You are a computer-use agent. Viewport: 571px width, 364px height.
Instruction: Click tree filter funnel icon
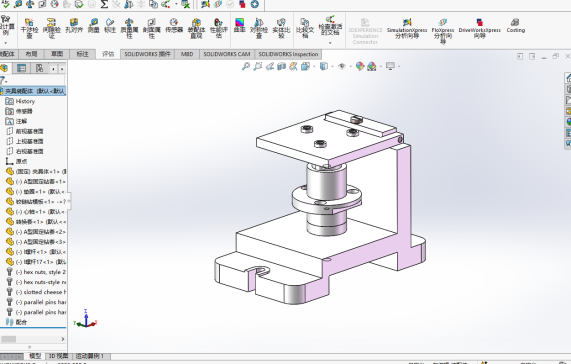click(3, 80)
